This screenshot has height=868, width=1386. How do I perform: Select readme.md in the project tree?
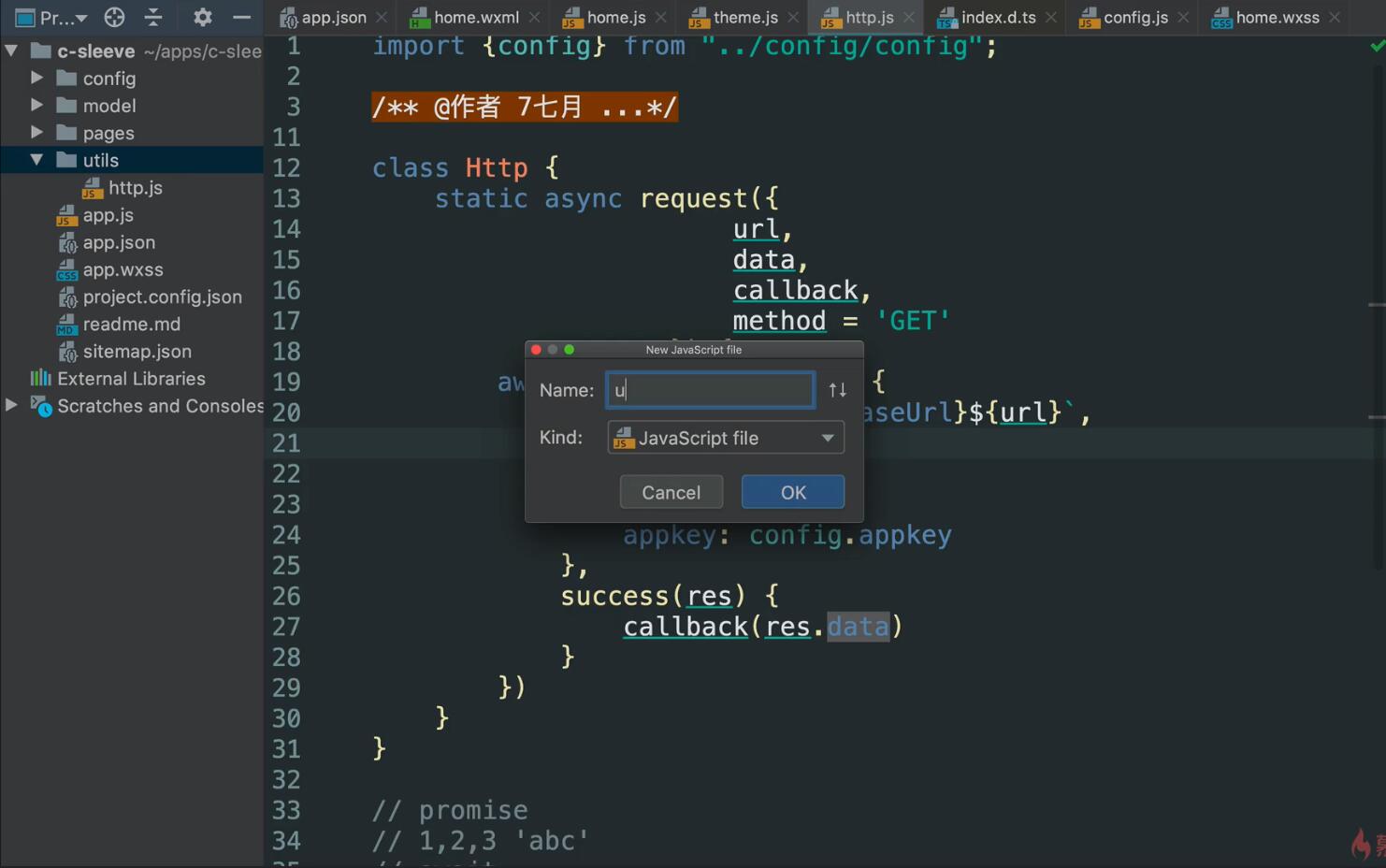pyautogui.click(x=131, y=324)
